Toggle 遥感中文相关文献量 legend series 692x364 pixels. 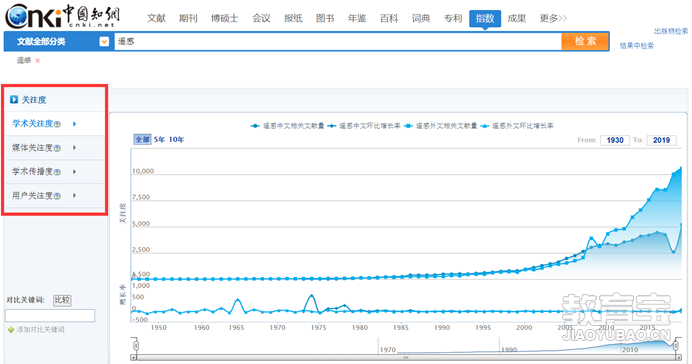(287, 126)
